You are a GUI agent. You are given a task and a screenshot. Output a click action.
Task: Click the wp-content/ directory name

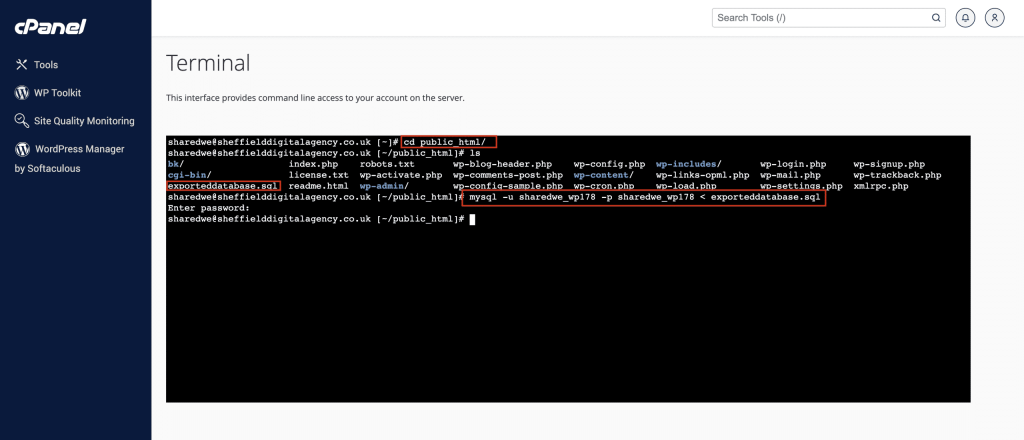pyautogui.click(x=604, y=175)
